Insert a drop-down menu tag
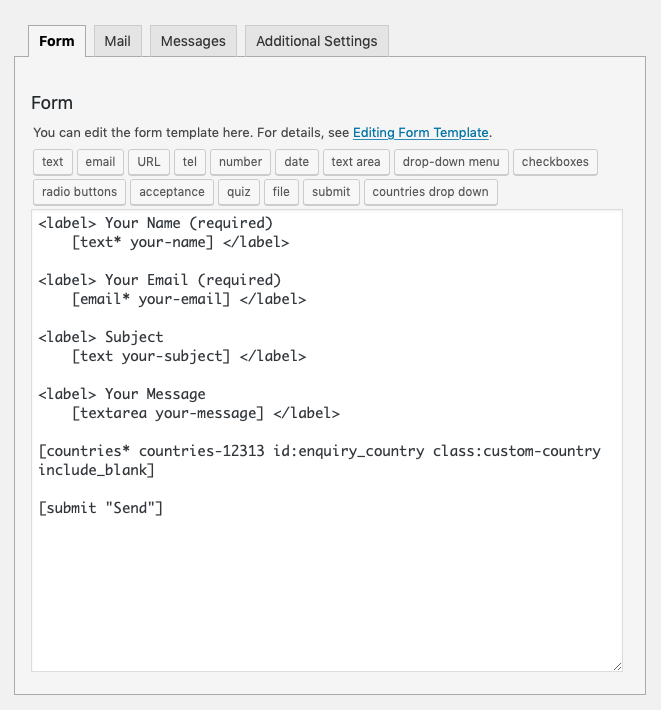The width and height of the screenshot is (661, 710). pos(451,162)
